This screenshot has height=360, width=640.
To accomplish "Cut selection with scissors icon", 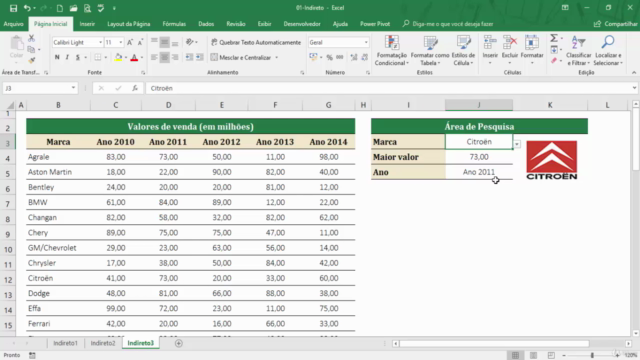I will 31,38.
